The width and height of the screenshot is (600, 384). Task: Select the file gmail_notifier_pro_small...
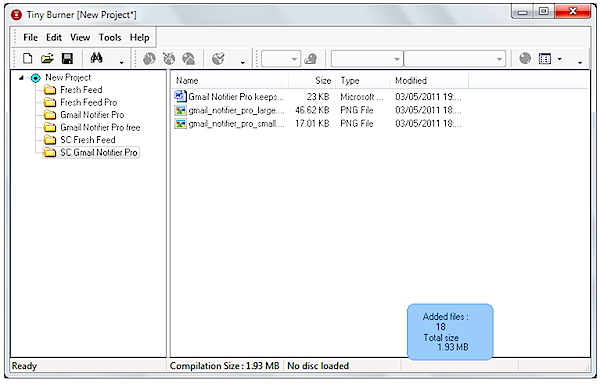236,124
